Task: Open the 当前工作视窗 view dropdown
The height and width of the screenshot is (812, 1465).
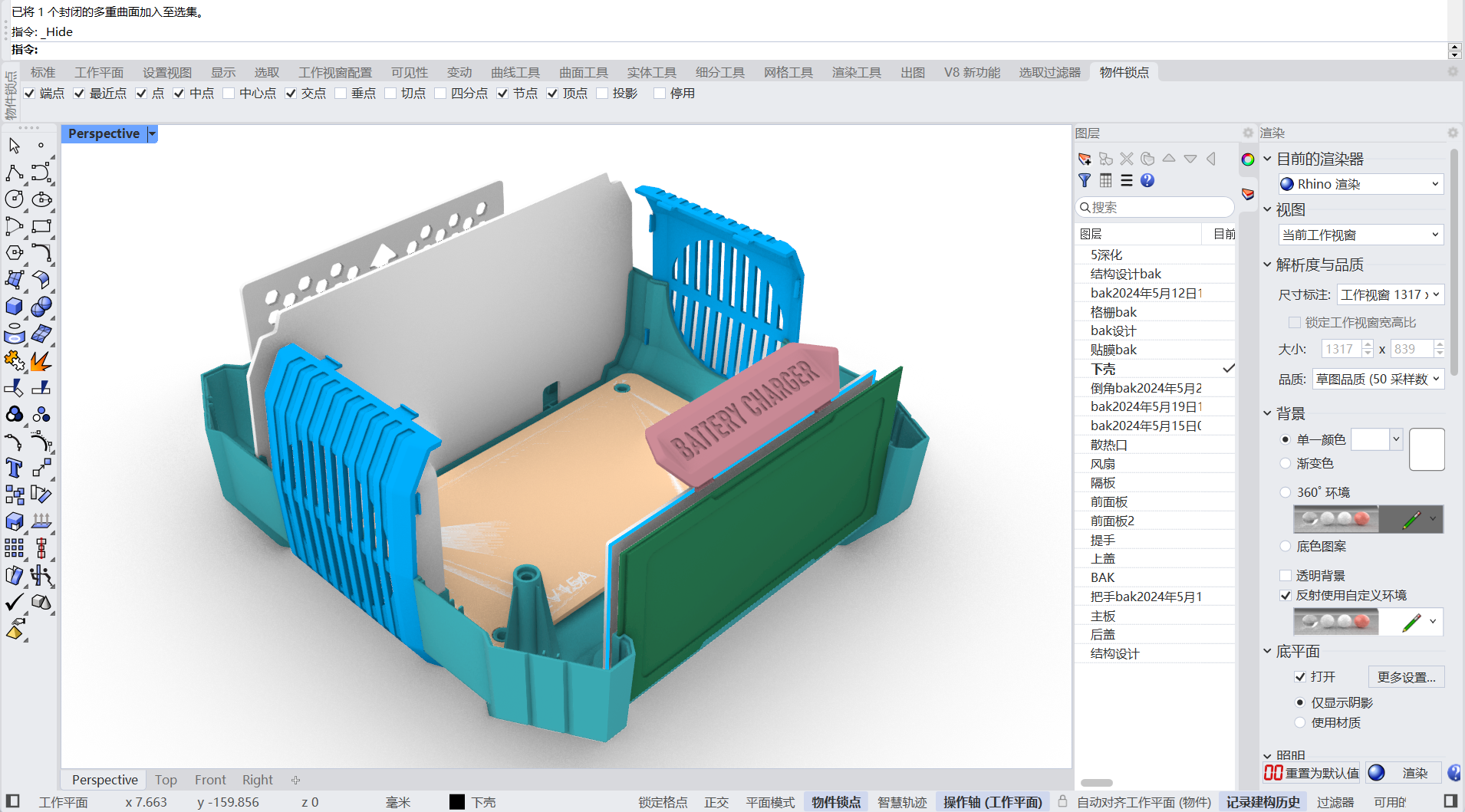Action: (1360, 235)
